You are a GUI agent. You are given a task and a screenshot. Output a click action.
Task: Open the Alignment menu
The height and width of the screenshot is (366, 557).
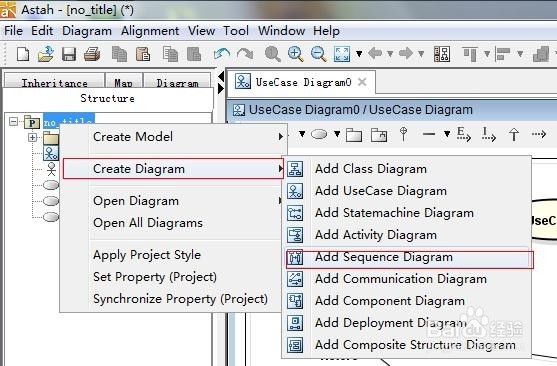pos(150,31)
